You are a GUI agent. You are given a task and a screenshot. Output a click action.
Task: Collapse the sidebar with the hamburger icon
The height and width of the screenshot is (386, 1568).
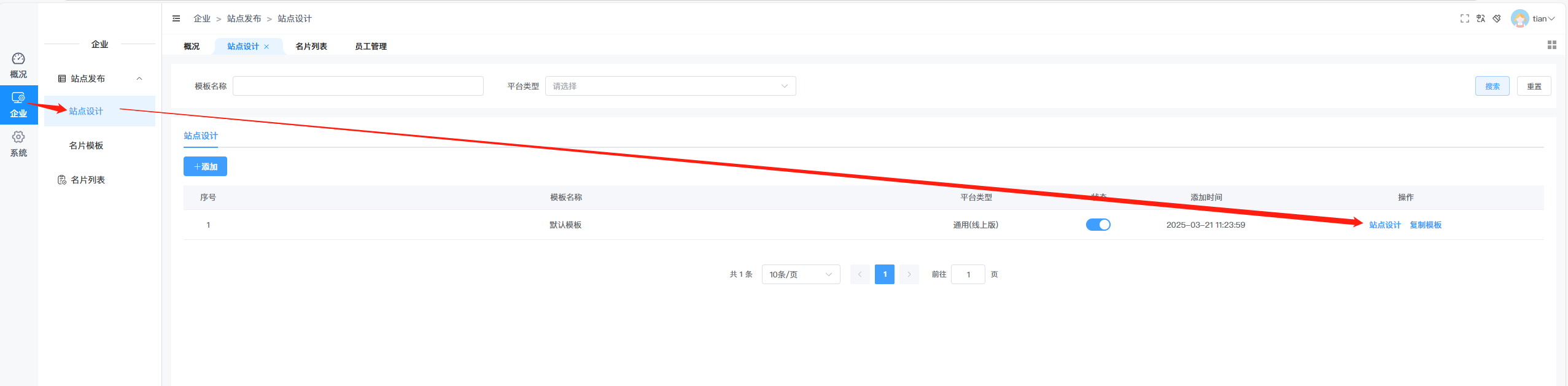(176, 19)
